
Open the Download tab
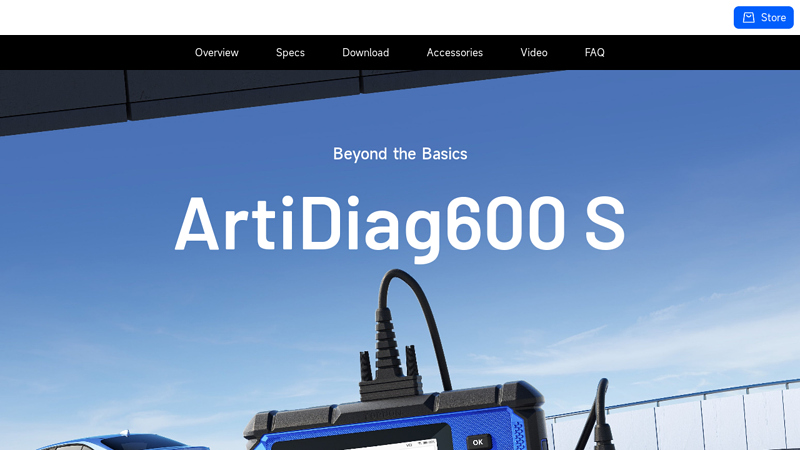click(x=365, y=53)
